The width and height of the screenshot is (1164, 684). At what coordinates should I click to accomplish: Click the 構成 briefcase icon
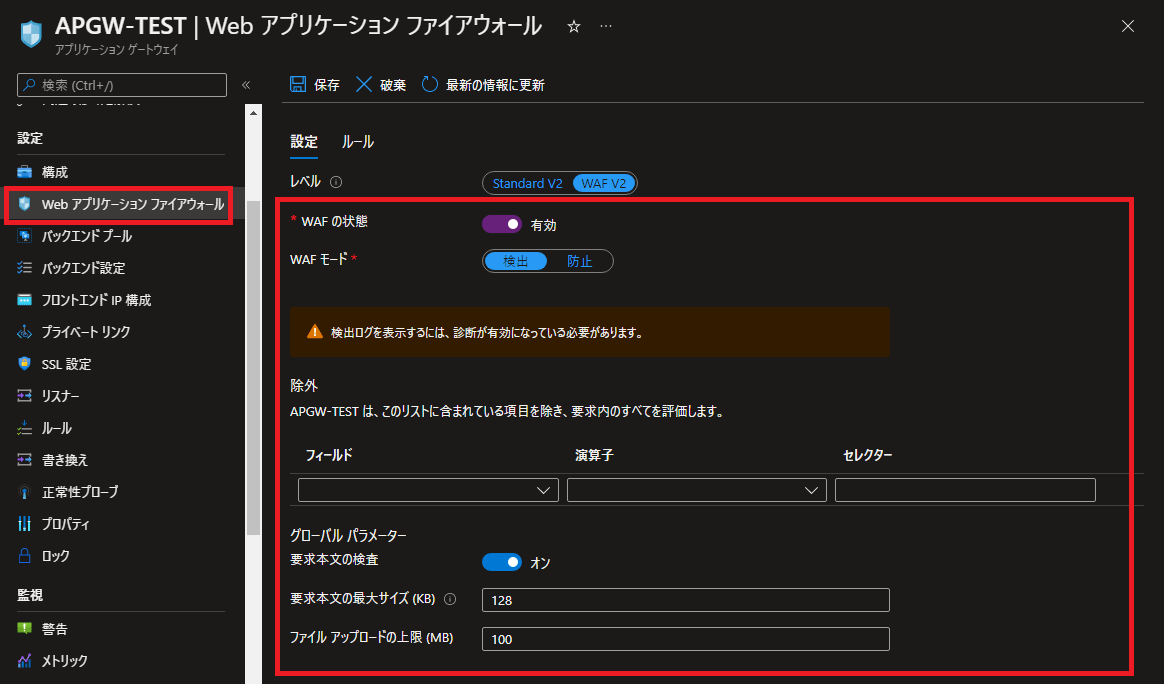[24, 172]
